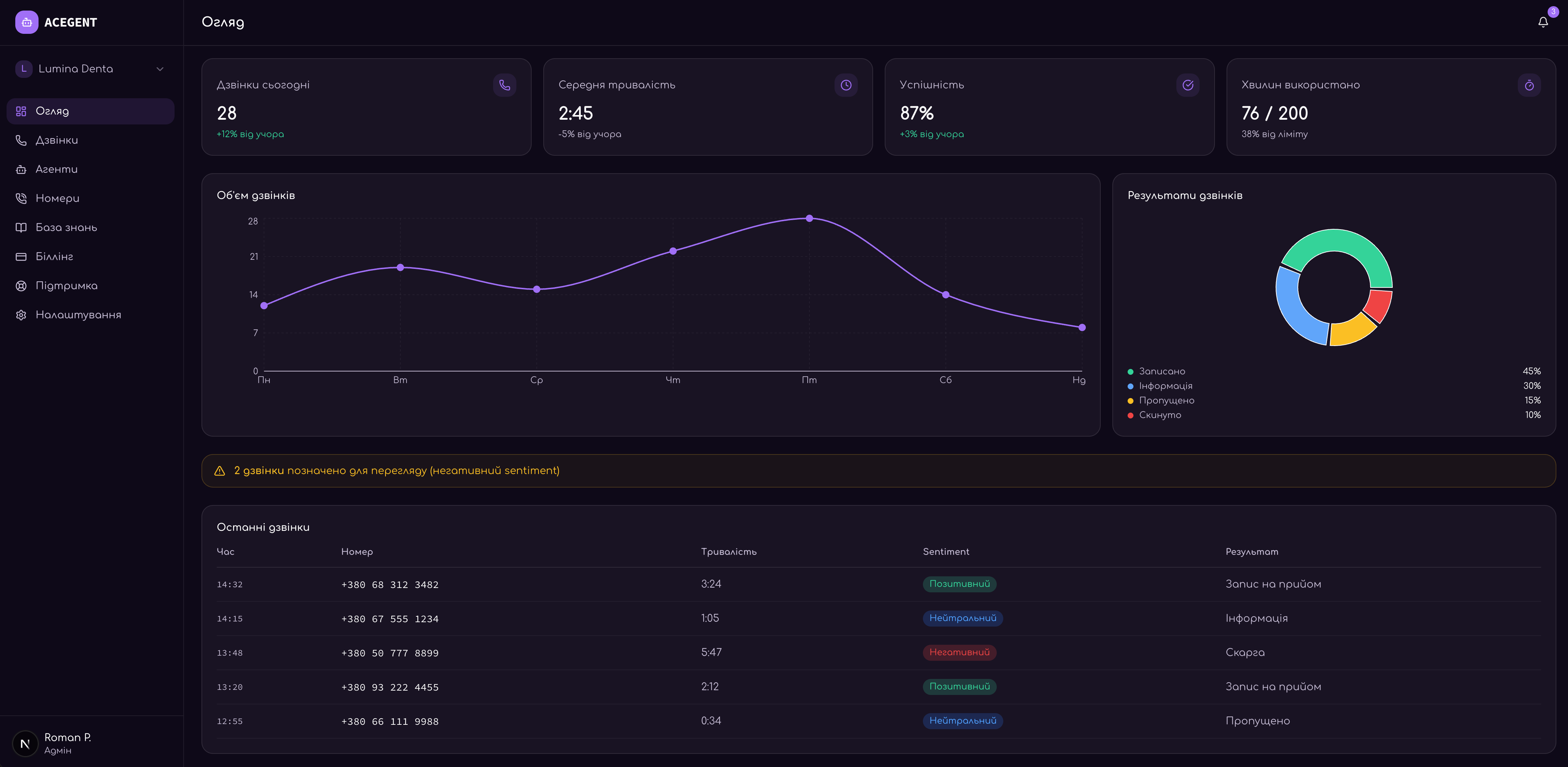Click the Пт data point on the chart
The width and height of the screenshot is (1568, 767).
[809, 218]
